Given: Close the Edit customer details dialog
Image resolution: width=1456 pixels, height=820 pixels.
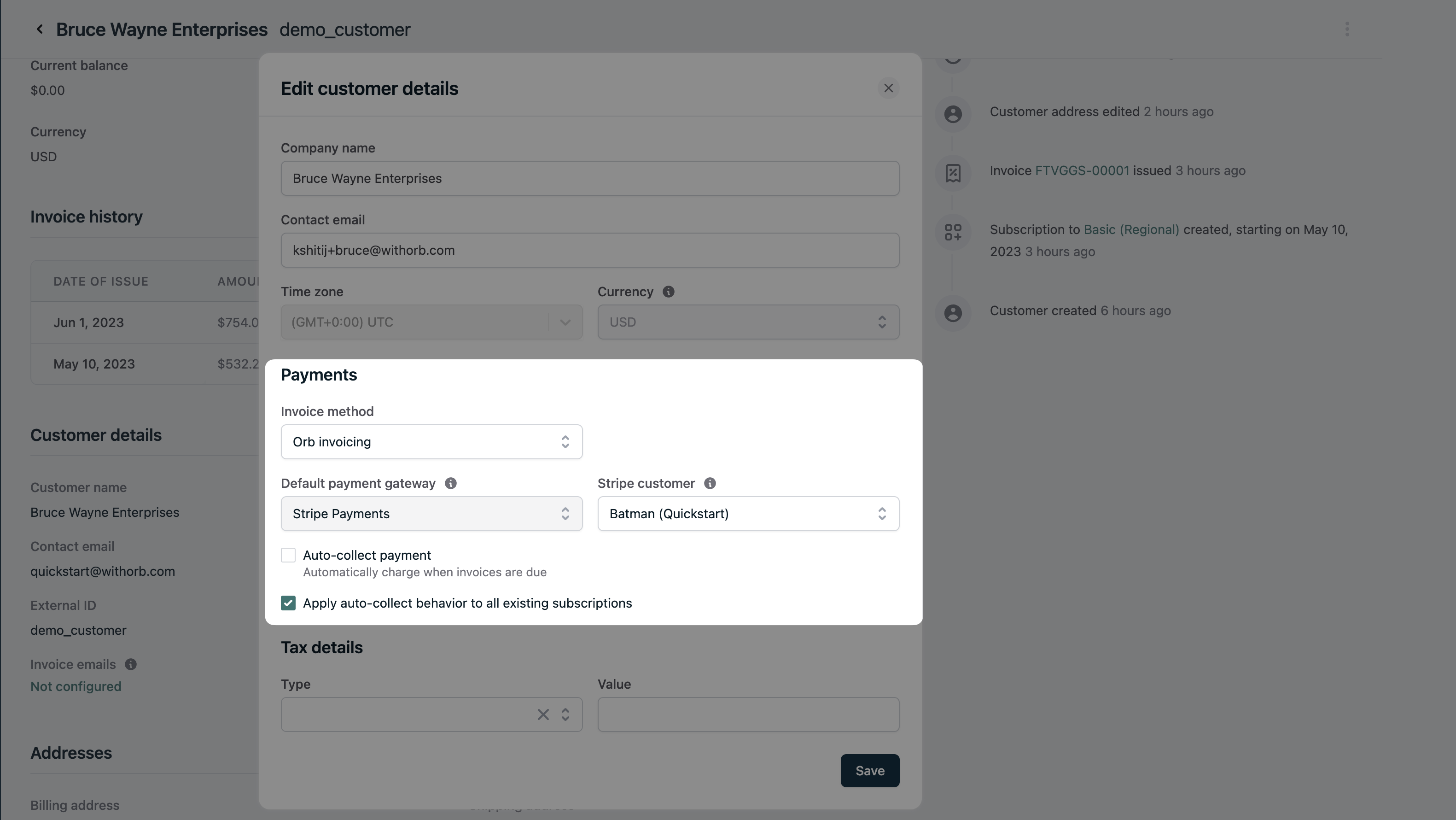Looking at the screenshot, I should coord(888,88).
